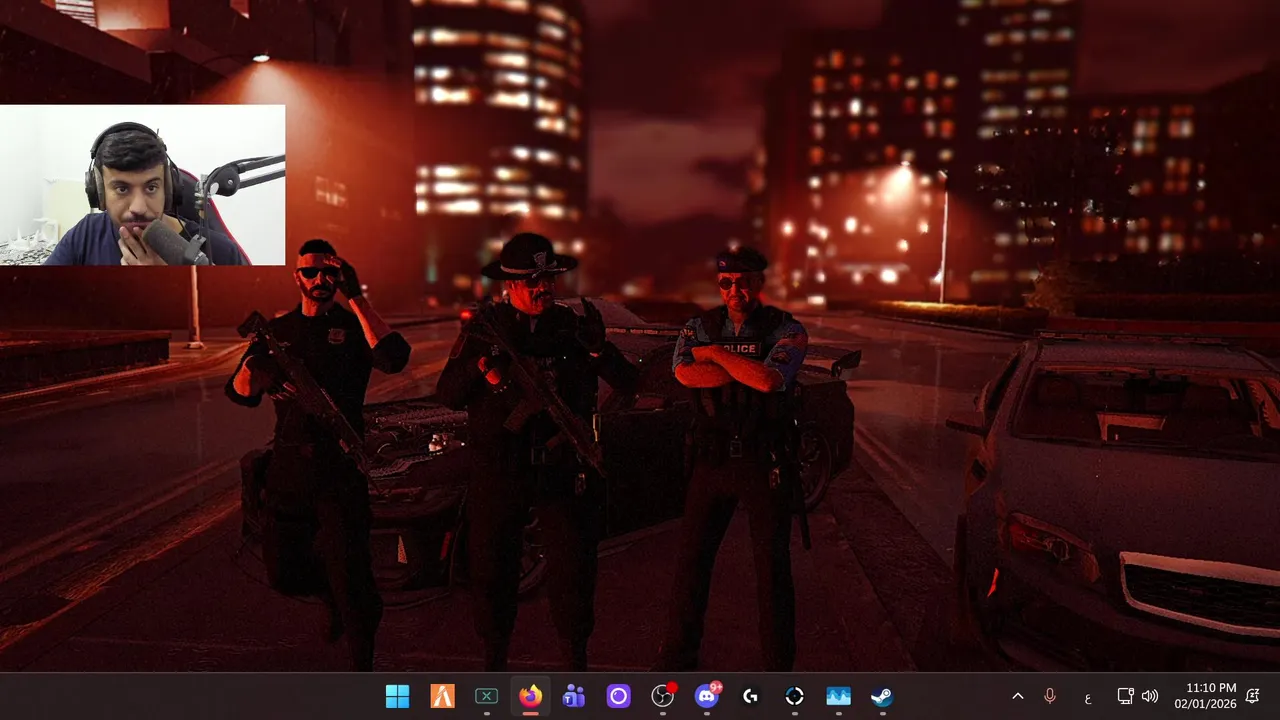This screenshot has width=1280, height=720.
Task: Open the notifications bell icon
Action: [x=1253, y=696]
